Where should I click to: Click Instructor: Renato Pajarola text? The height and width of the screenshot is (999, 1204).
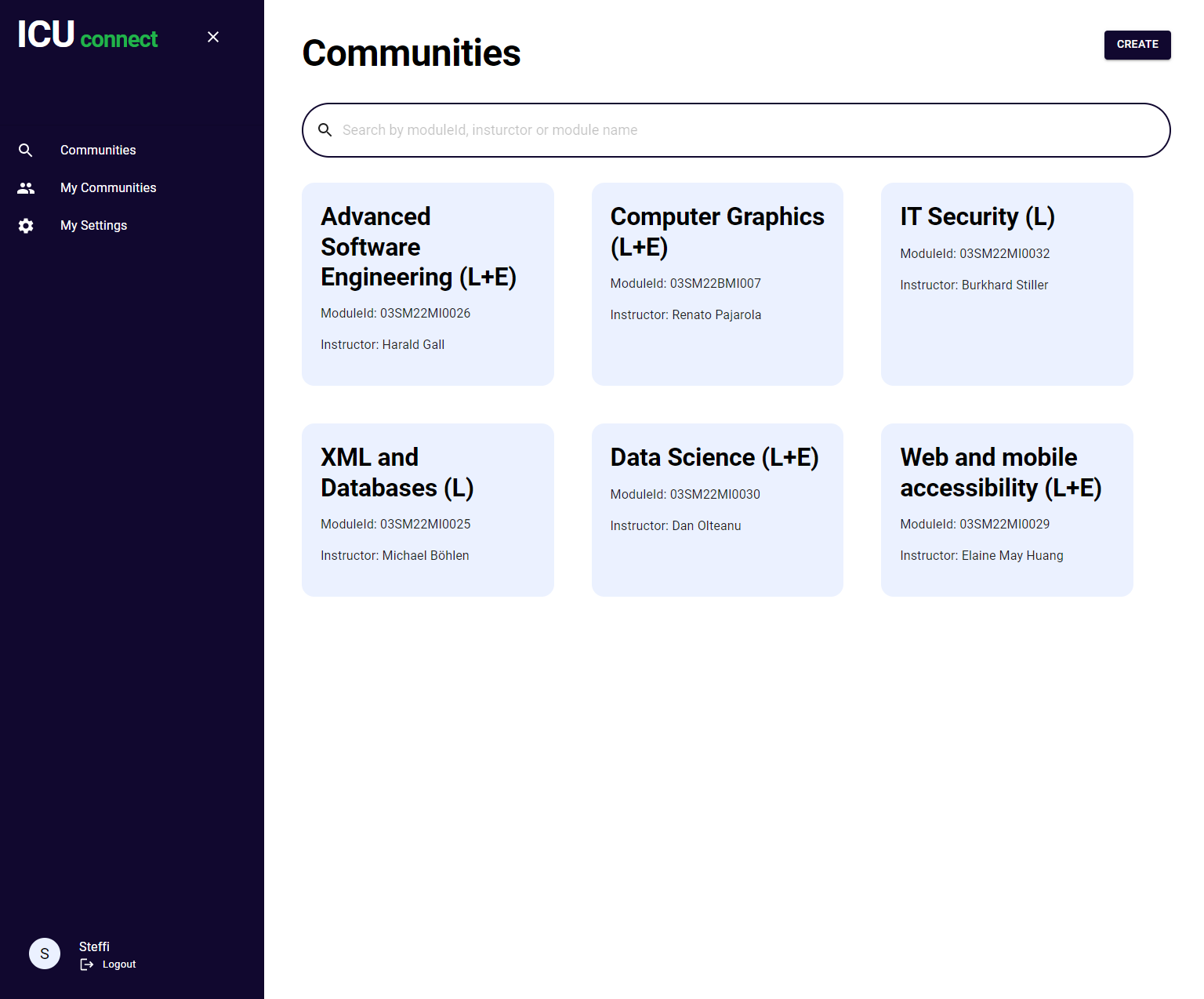[686, 314]
